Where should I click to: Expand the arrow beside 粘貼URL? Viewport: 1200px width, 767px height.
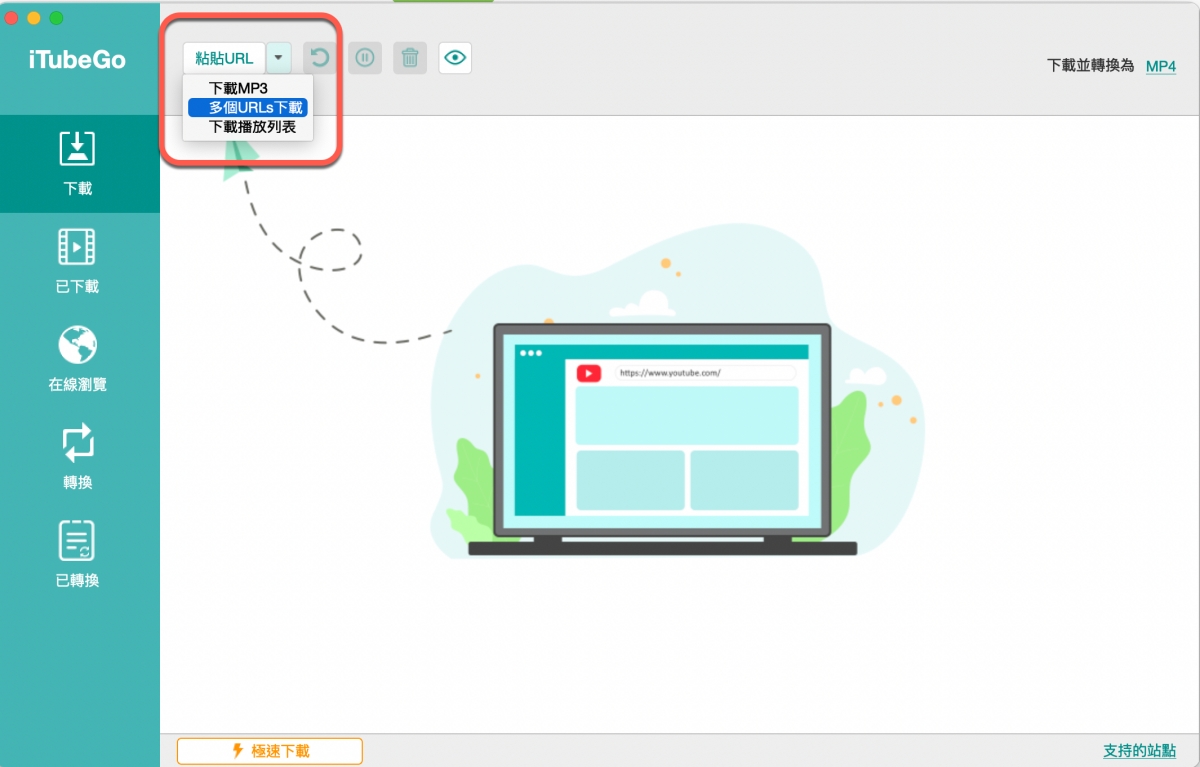[x=279, y=58]
